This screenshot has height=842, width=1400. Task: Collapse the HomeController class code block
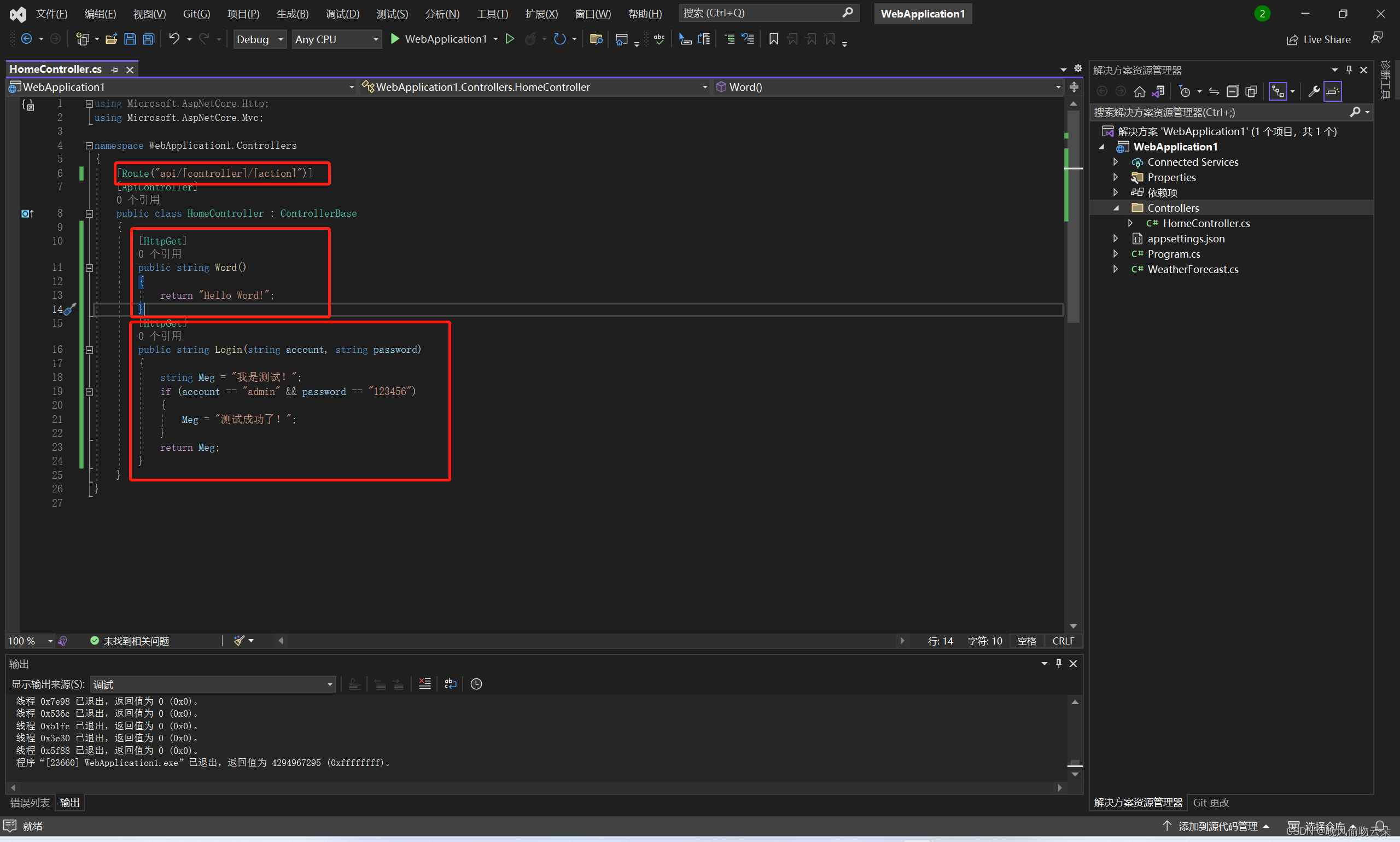click(x=89, y=214)
